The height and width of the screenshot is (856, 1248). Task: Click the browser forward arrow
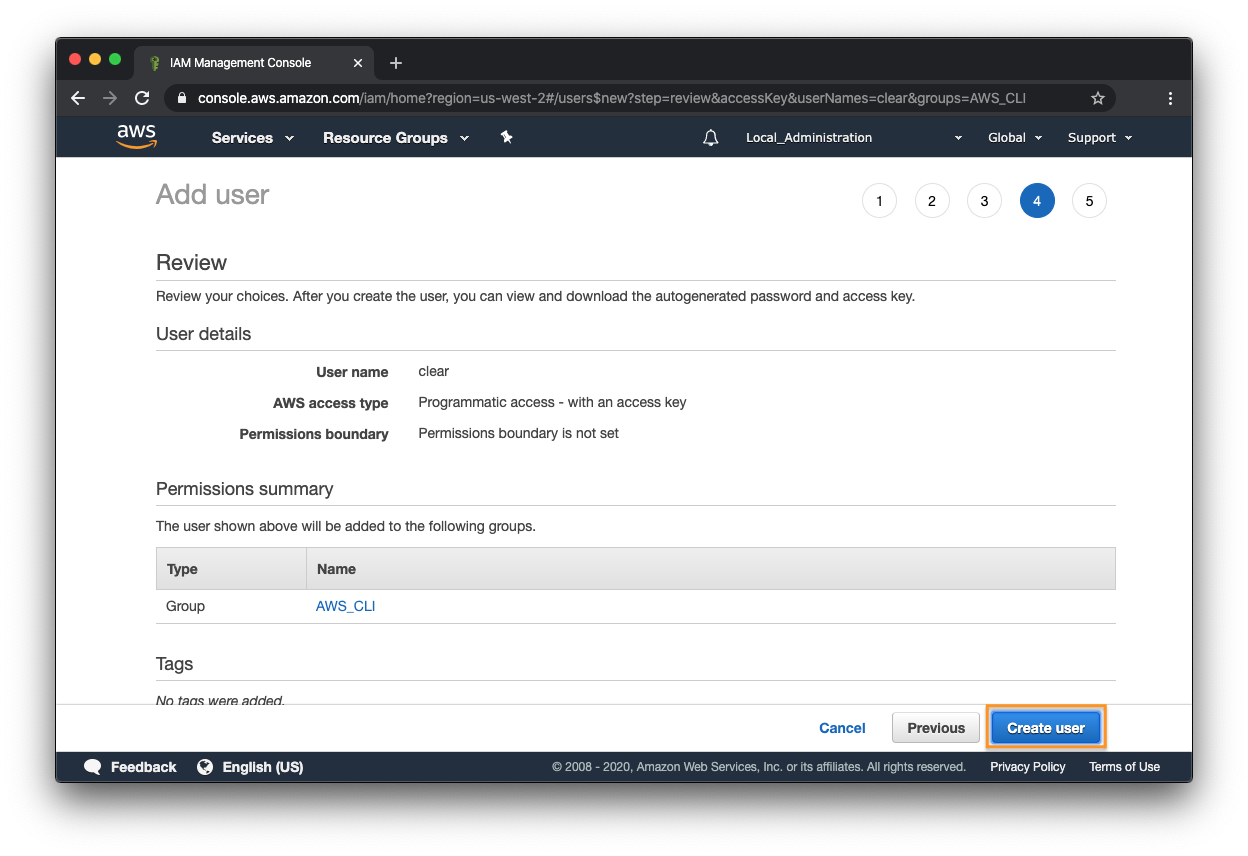coord(110,98)
